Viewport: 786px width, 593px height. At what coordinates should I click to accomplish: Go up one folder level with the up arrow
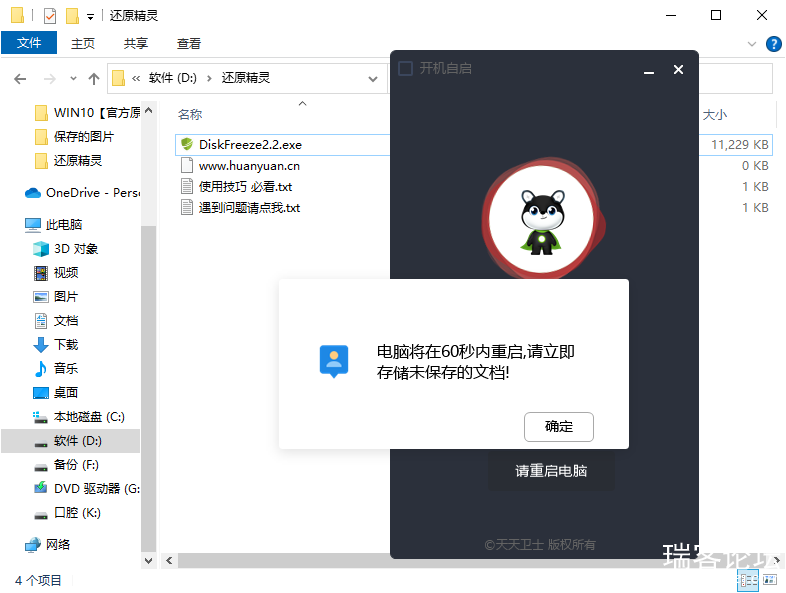click(x=94, y=78)
